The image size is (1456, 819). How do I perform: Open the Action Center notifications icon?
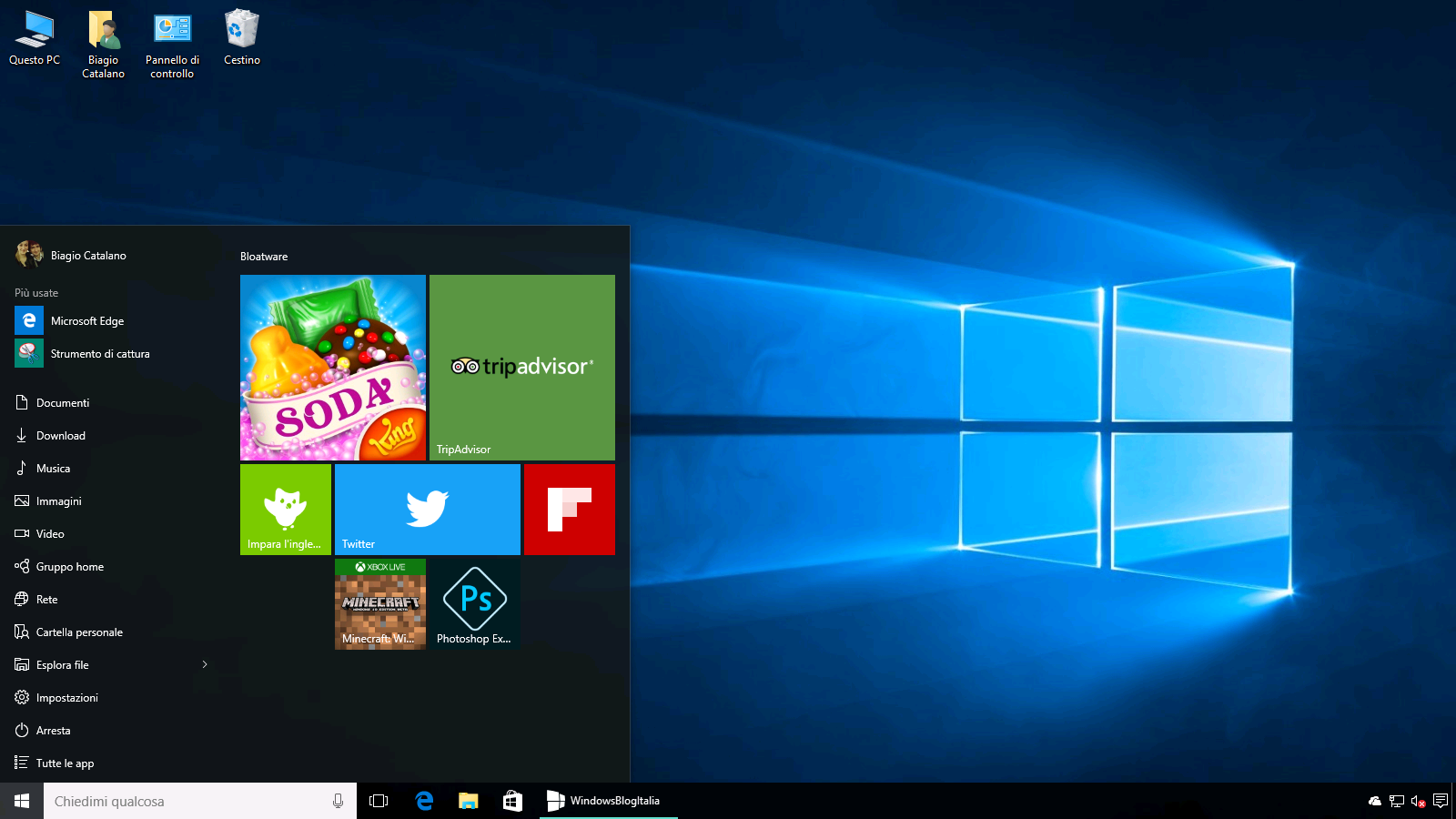tap(1441, 801)
